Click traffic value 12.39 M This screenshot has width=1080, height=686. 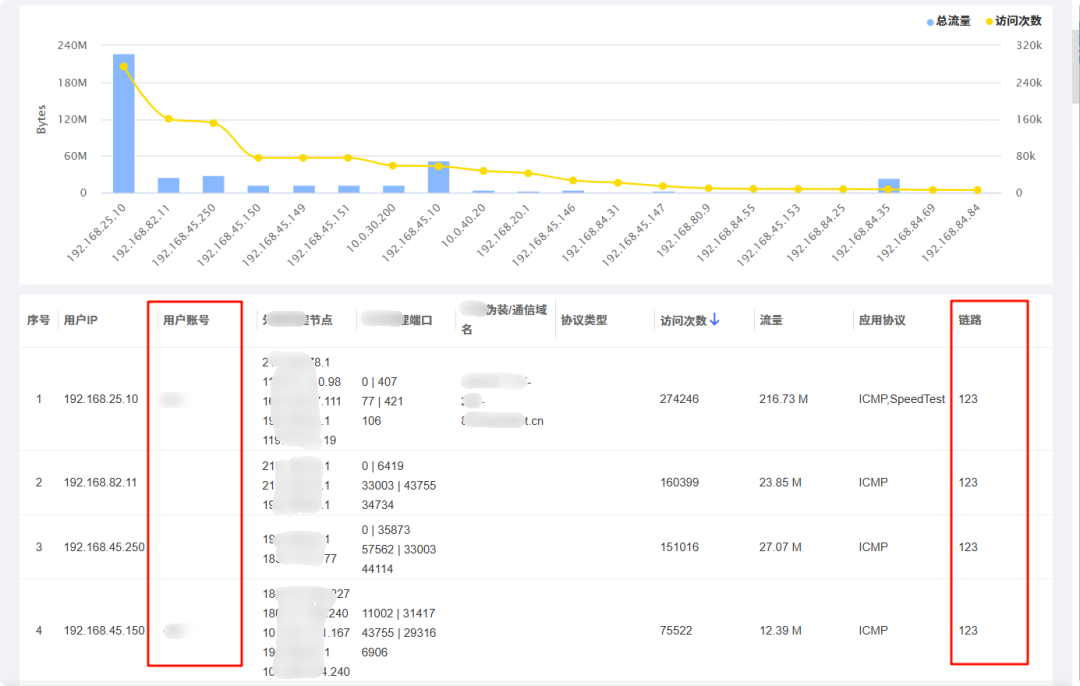click(780, 630)
